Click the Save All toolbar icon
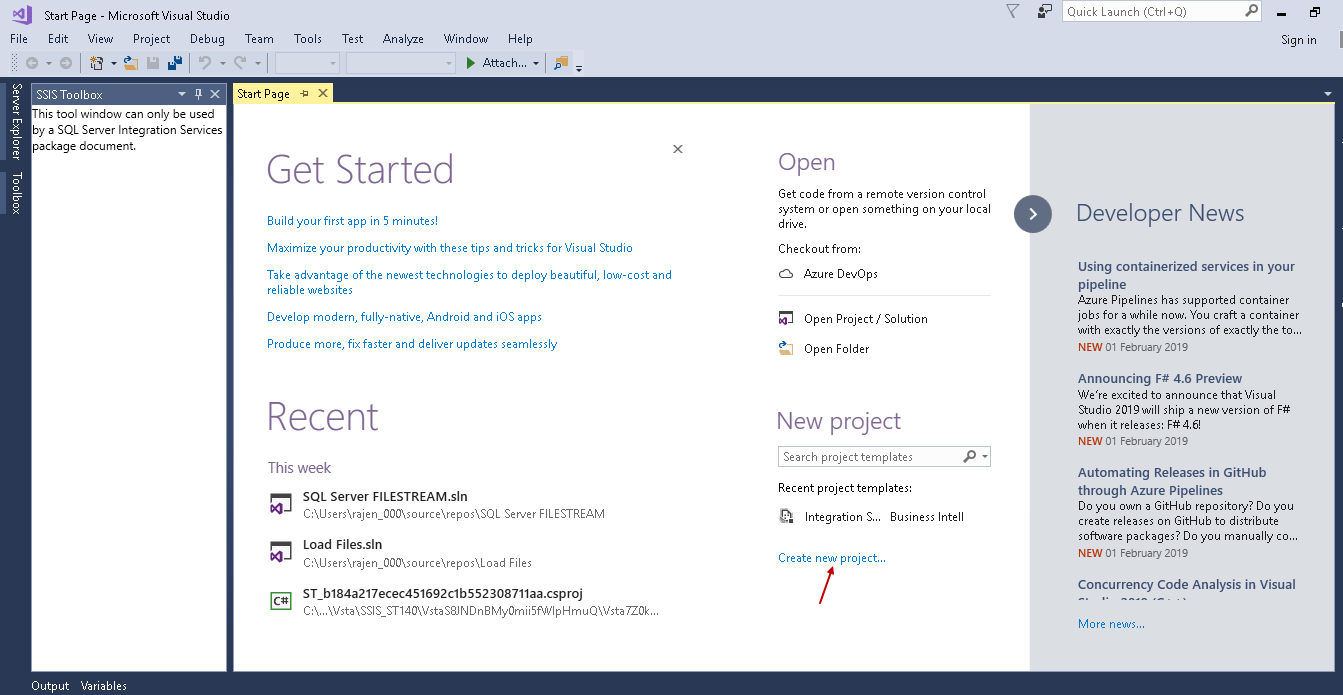Viewport: 1343px width, 695px height. [175, 63]
